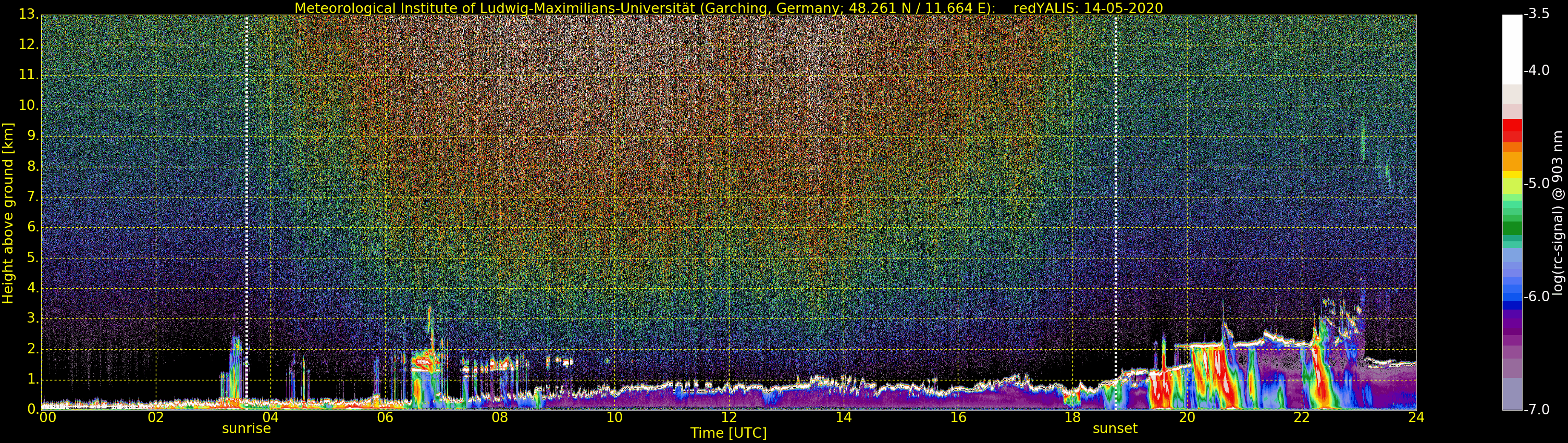1568x443 pixels.
Task: Click the 'Time [UTC]' axis label
Action: point(728,433)
